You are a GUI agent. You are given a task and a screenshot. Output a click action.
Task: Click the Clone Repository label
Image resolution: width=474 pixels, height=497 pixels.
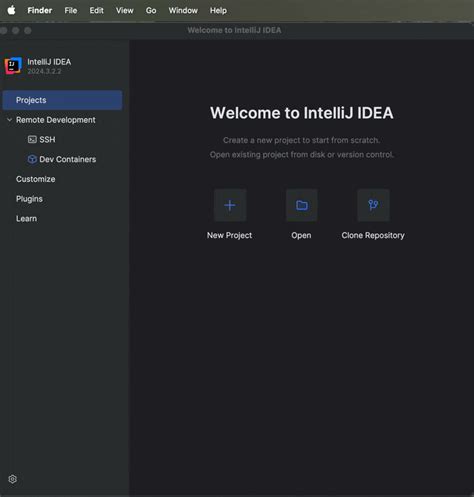click(373, 235)
